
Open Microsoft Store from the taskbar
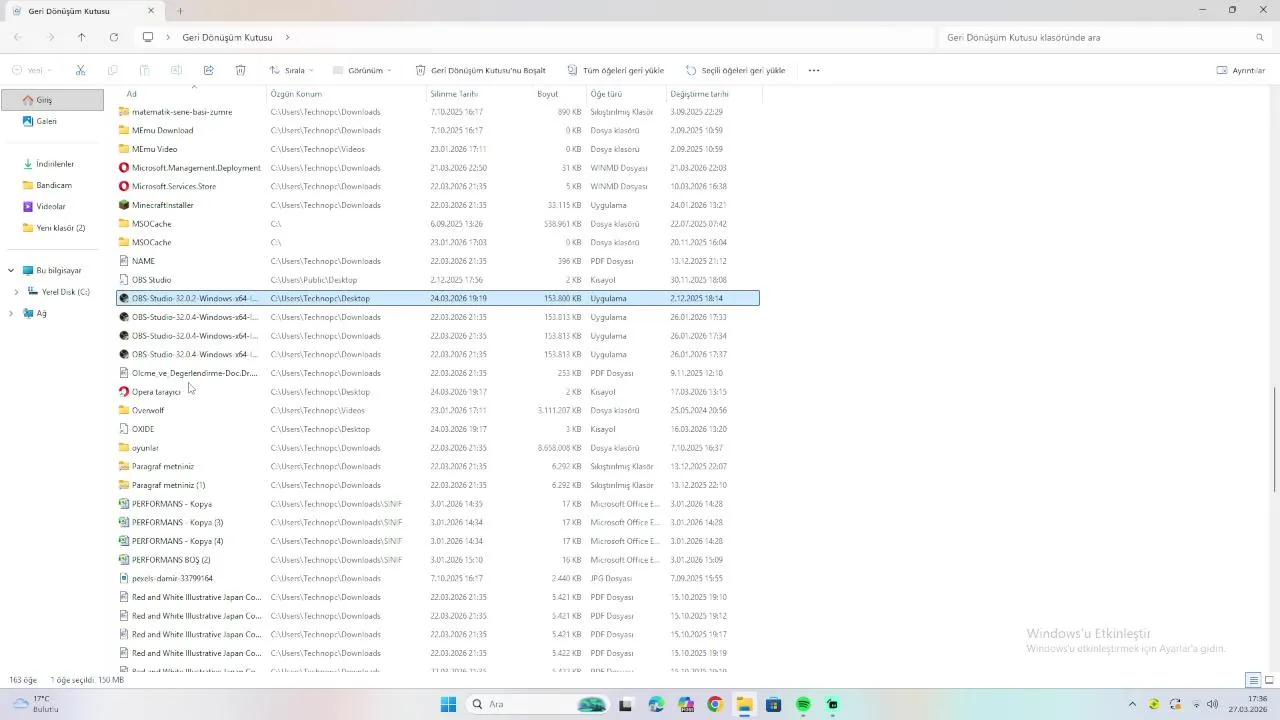[x=773, y=704]
